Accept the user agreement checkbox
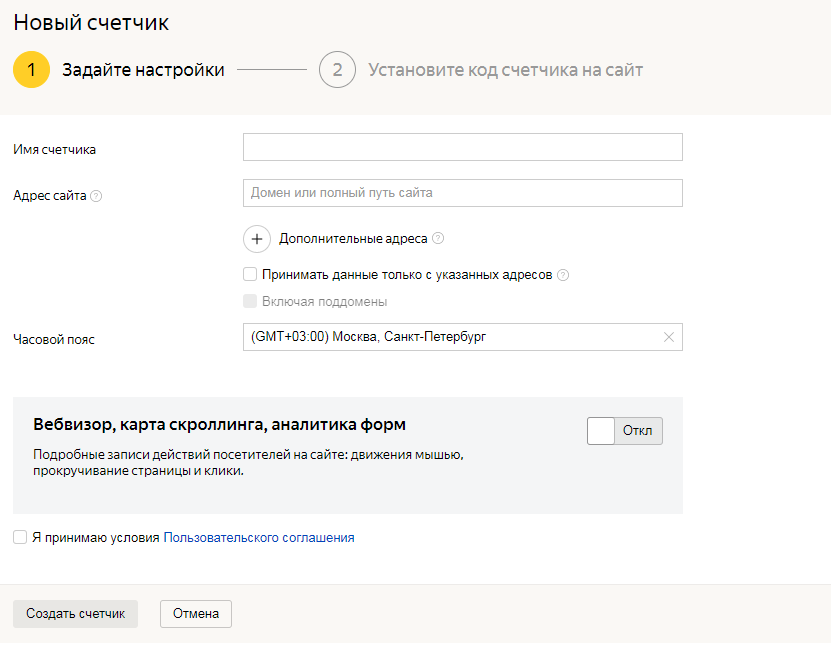 click(x=20, y=537)
